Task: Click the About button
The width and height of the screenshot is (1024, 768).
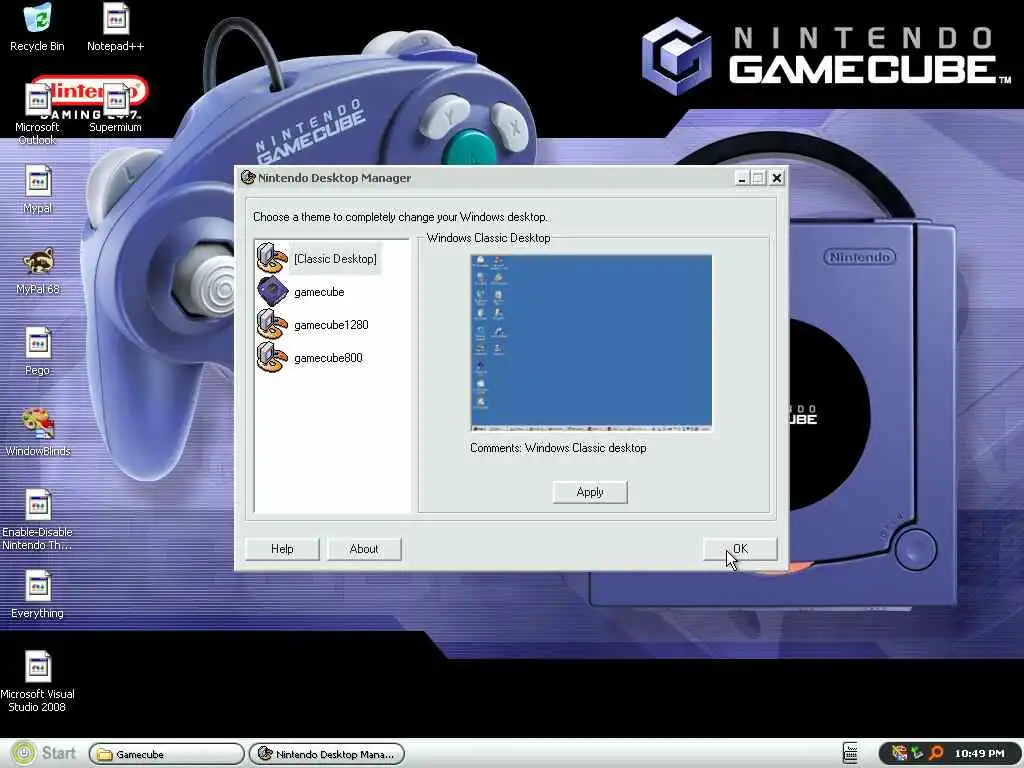Action: pos(364,549)
